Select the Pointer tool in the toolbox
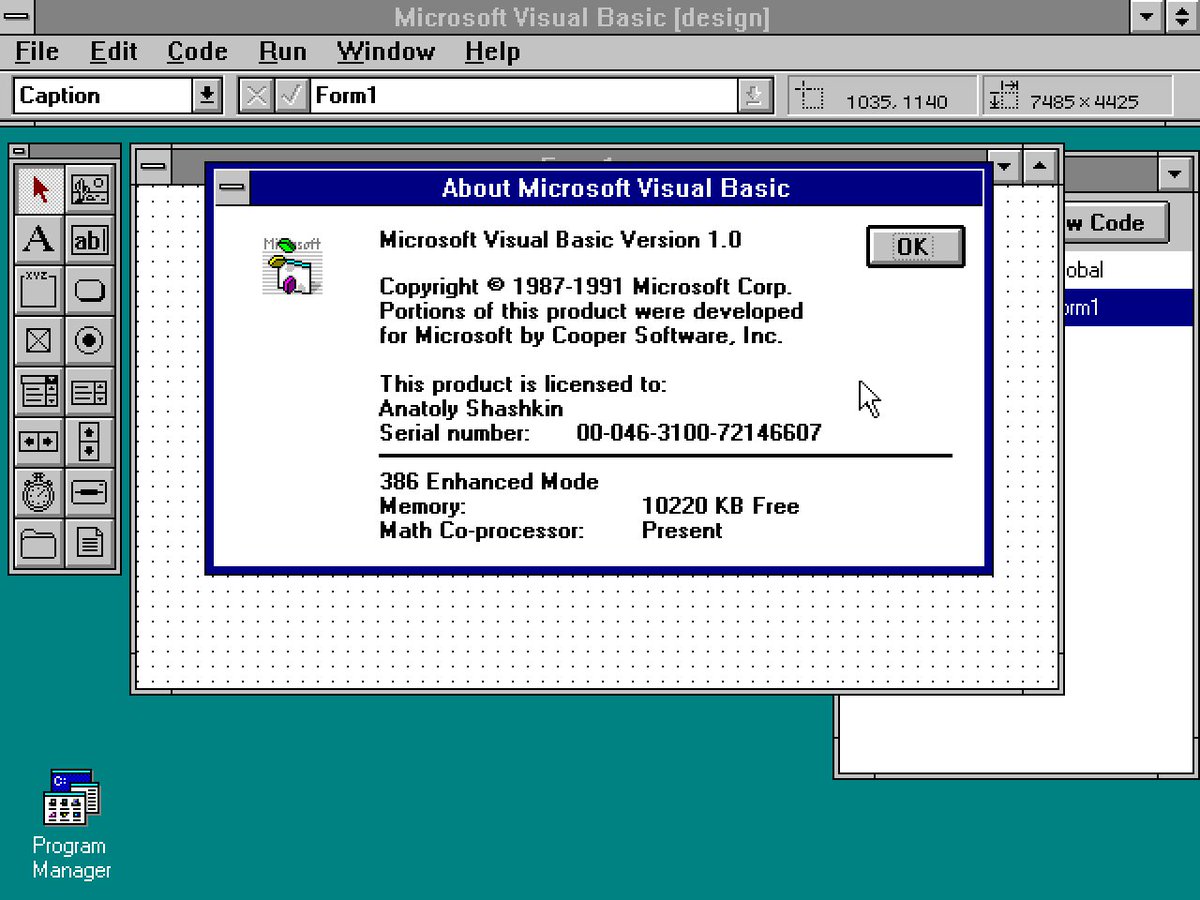Viewport: 1200px width, 900px height. [x=40, y=189]
